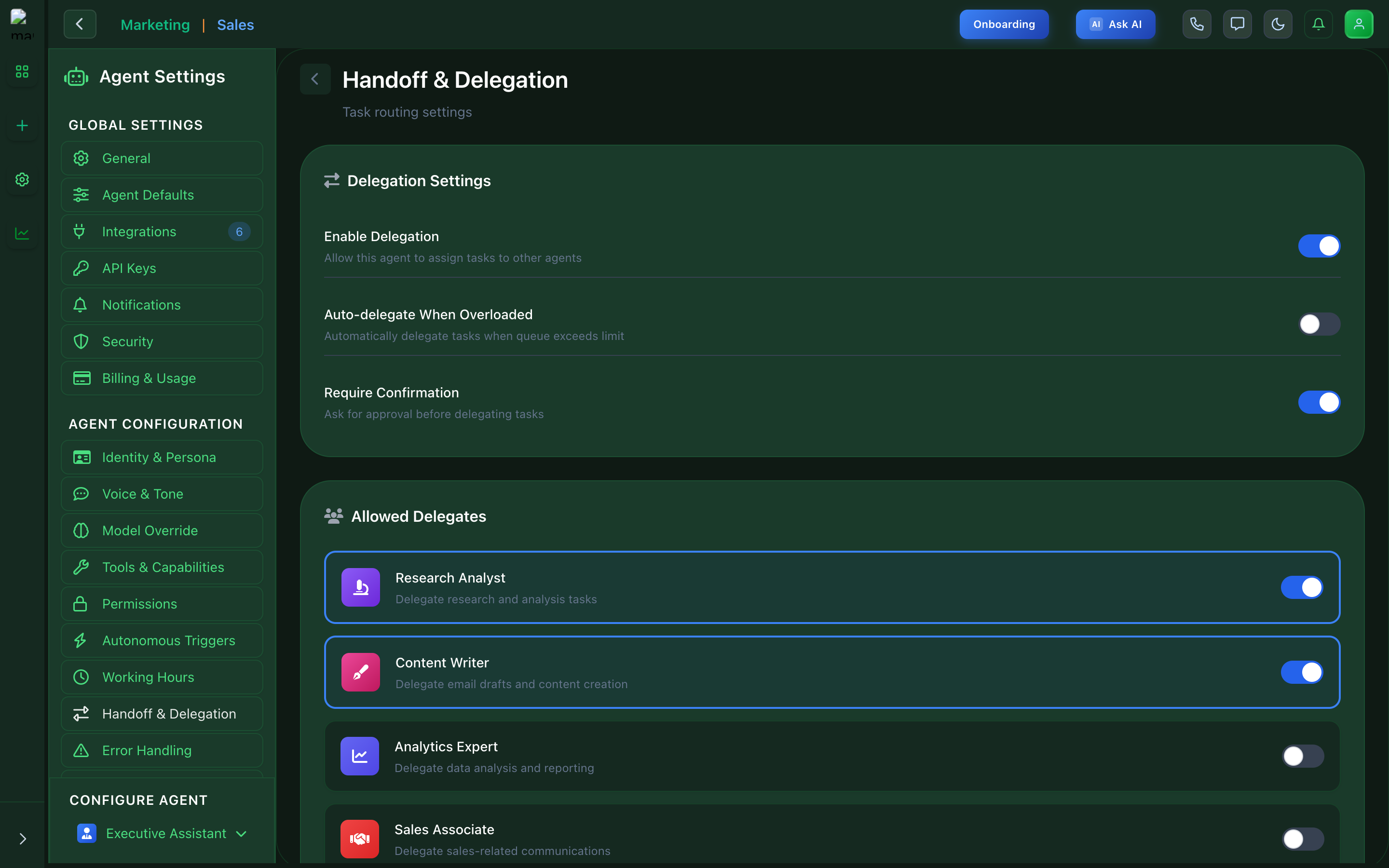
Task: Open notifications bell icon in top bar
Action: pyautogui.click(x=1319, y=24)
